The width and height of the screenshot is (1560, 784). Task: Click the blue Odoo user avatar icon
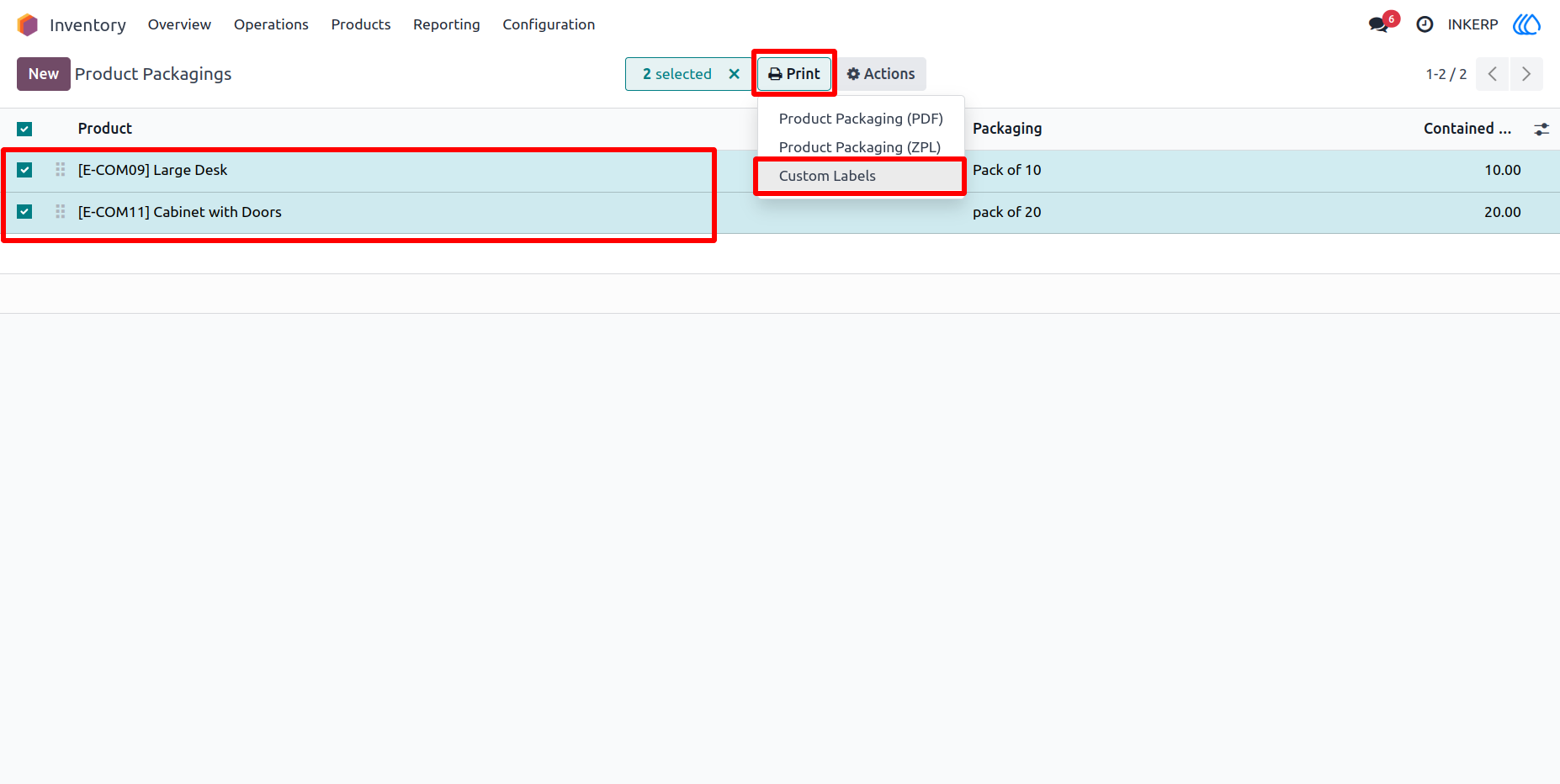coord(1526,24)
